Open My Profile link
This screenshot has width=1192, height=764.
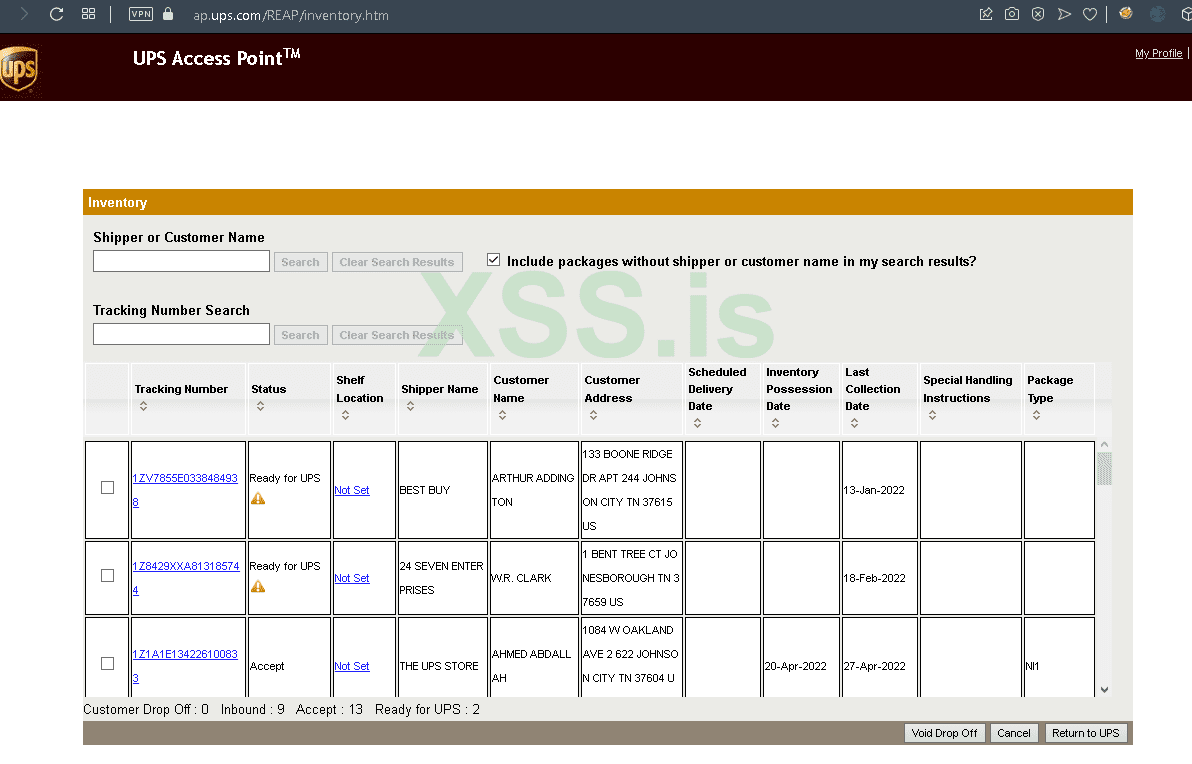[x=1159, y=53]
